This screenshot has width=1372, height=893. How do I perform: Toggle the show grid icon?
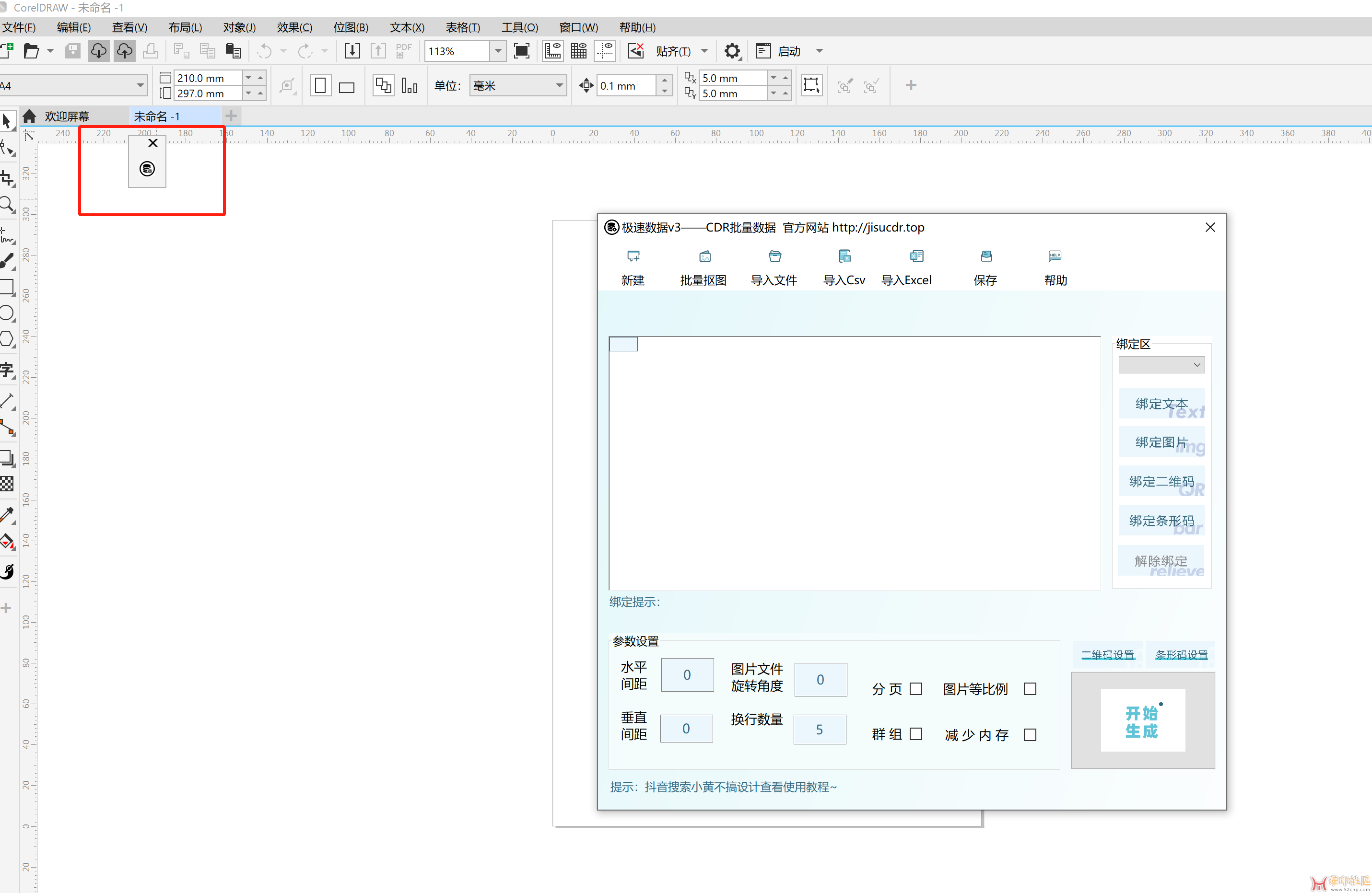tap(578, 51)
